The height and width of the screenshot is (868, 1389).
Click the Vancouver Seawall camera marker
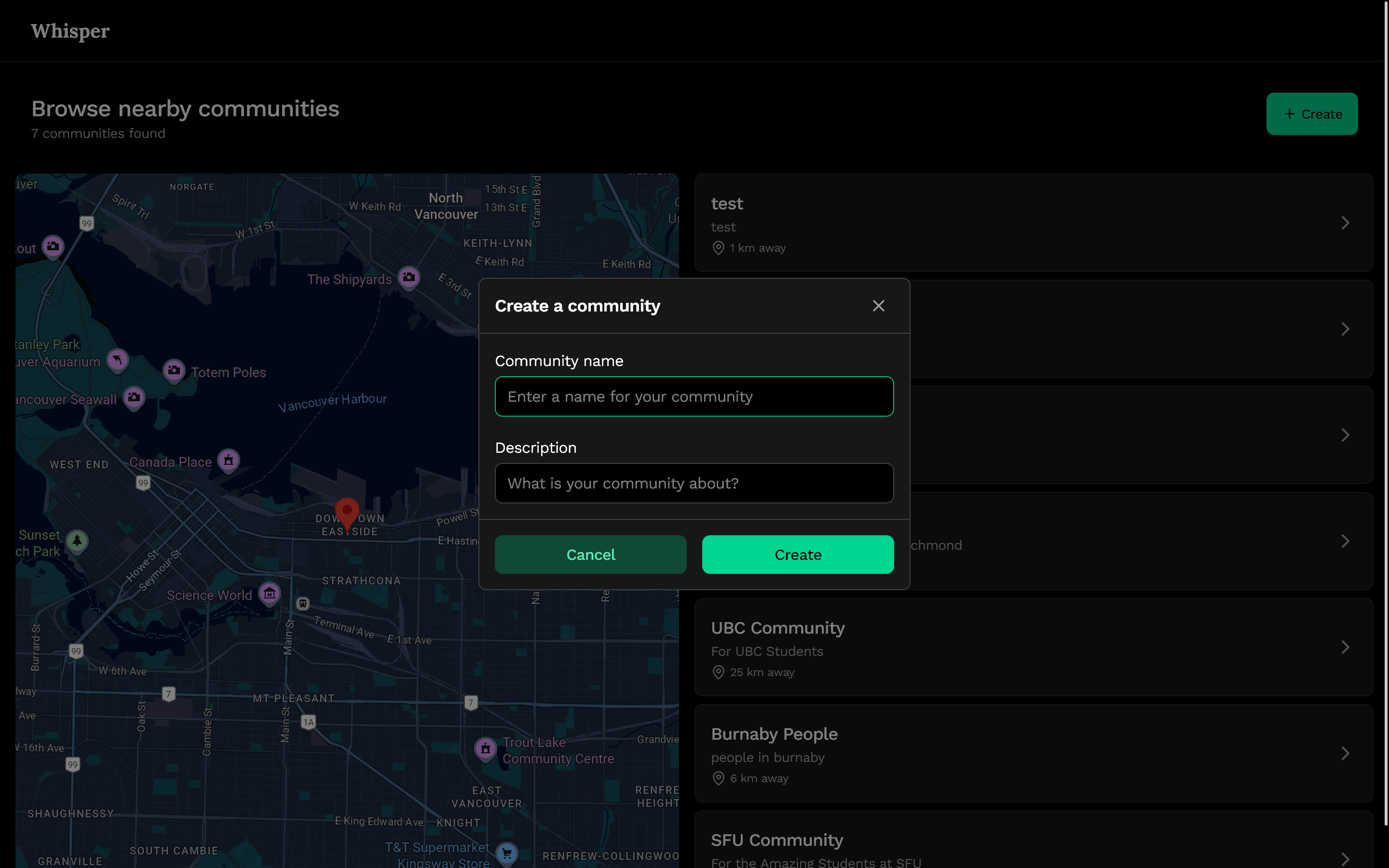coord(134,397)
